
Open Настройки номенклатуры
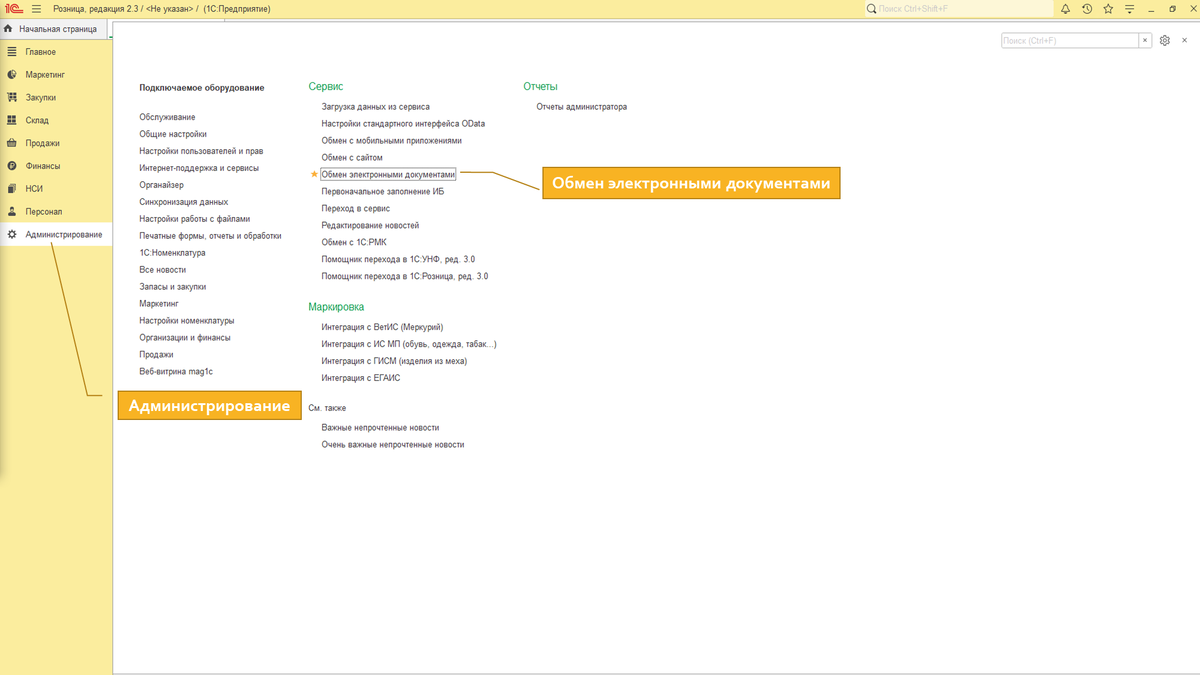pyautogui.click(x=187, y=321)
